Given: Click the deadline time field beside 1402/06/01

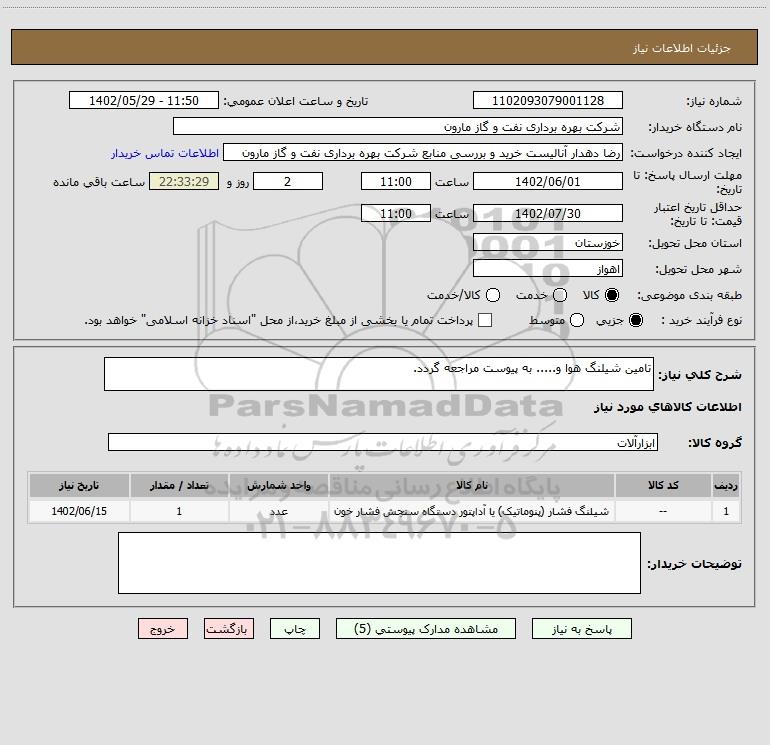Looking at the screenshot, I should pyautogui.click(x=396, y=181).
